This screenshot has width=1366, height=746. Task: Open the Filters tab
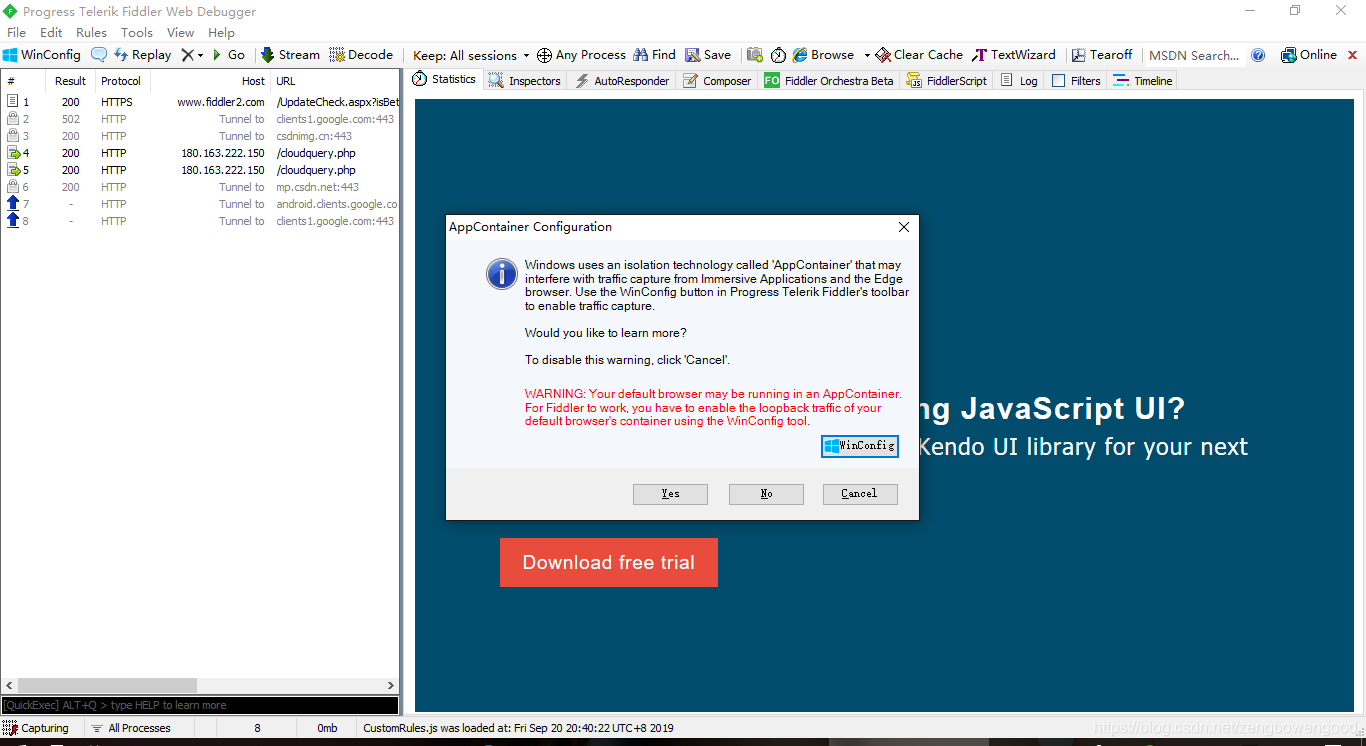tap(1076, 81)
